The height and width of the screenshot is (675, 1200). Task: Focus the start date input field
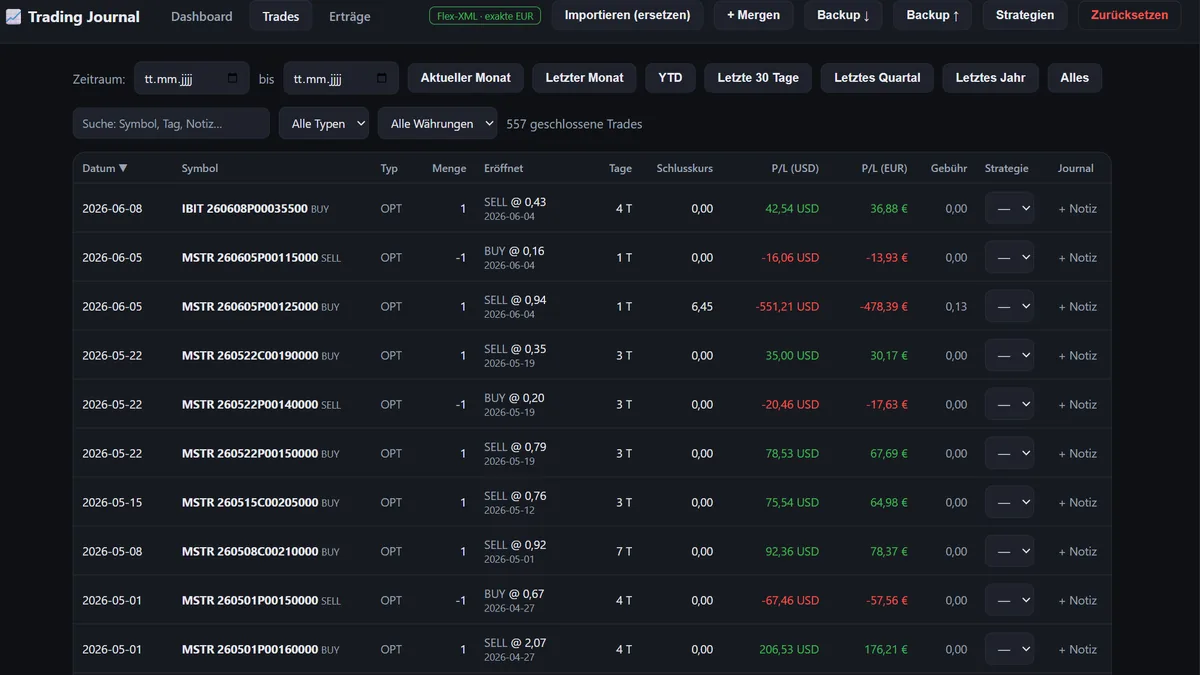tap(192, 78)
